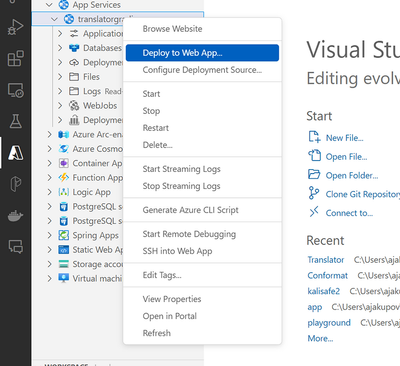
Task: Click the Spring Apps icon
Action: 63,235
